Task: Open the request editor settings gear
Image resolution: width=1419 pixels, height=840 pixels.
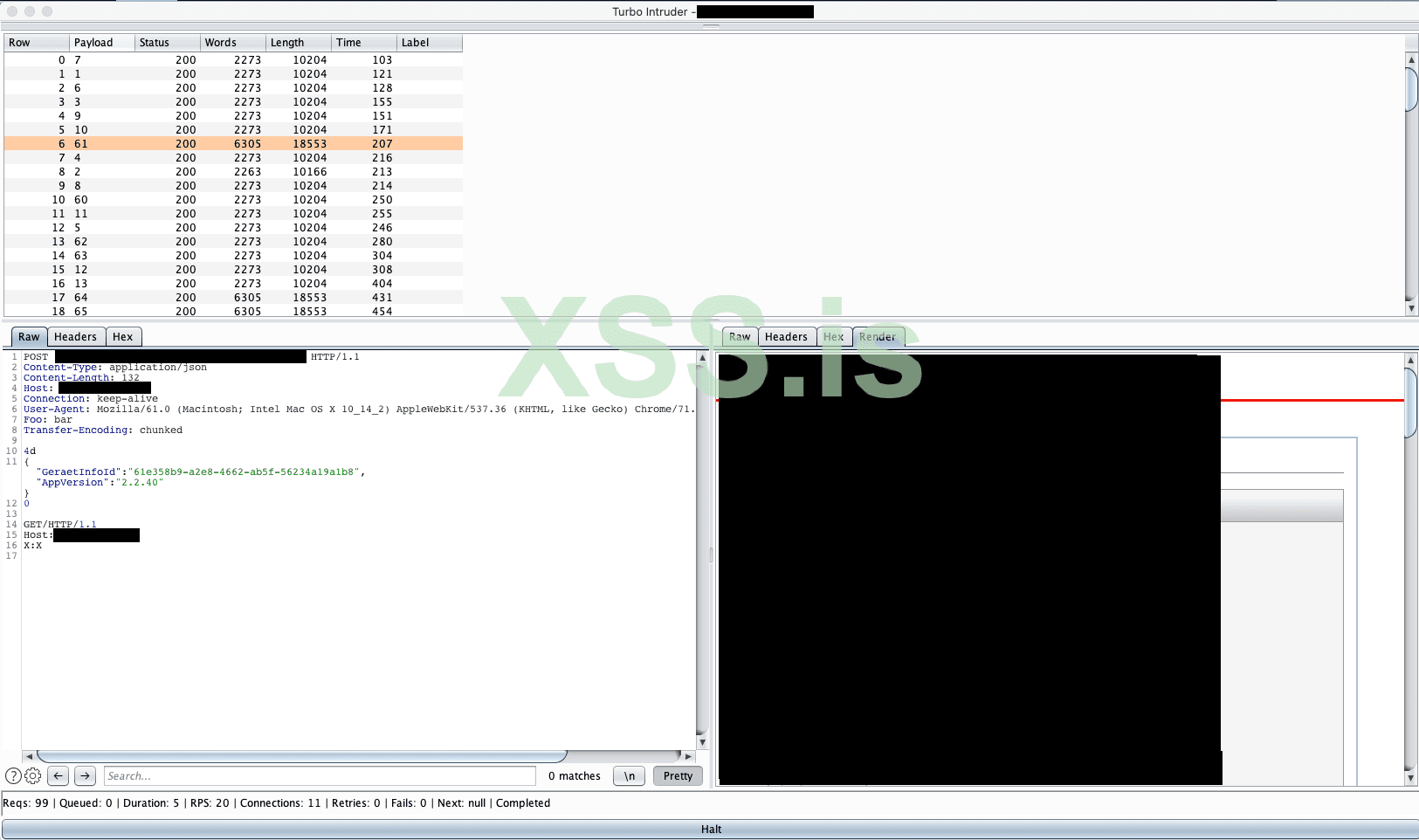Action: 33,775
